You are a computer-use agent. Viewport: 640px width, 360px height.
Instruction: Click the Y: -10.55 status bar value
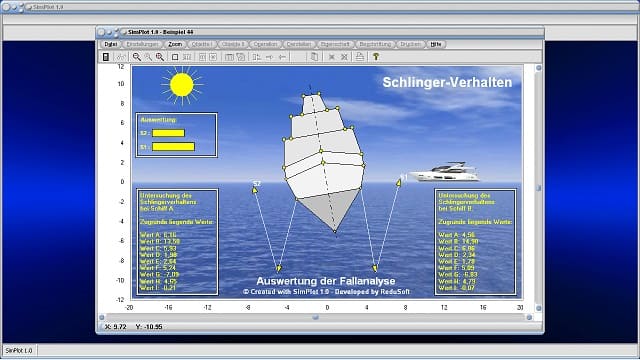149,327
